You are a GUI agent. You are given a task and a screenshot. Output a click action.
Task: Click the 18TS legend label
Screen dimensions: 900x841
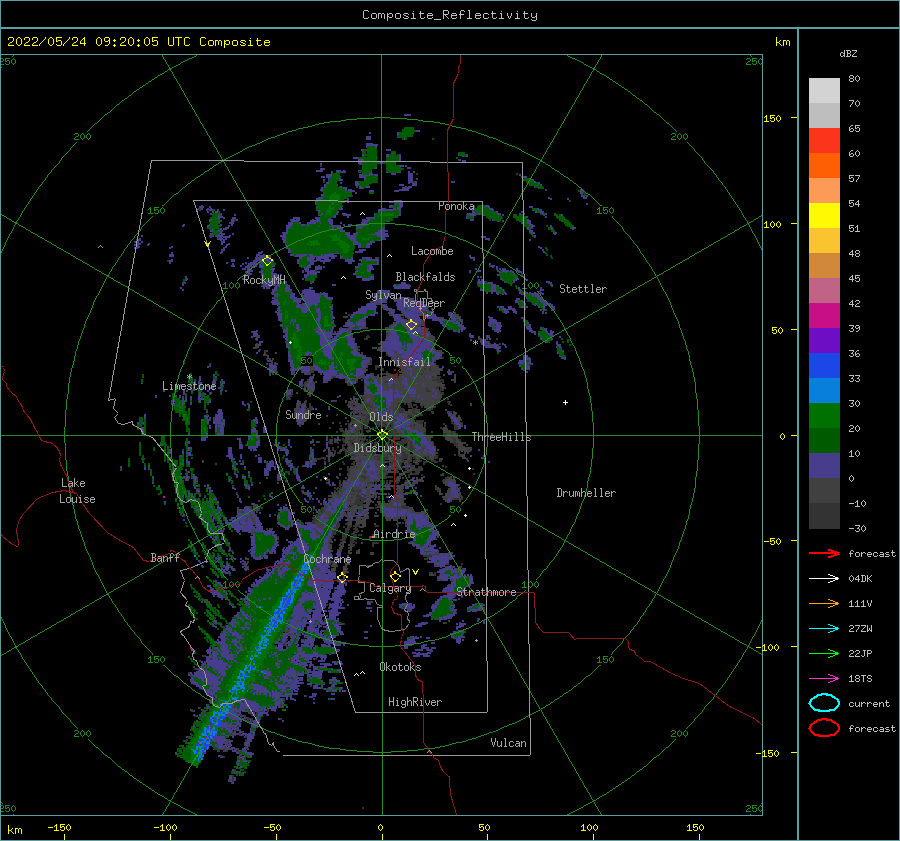[860, 679]
